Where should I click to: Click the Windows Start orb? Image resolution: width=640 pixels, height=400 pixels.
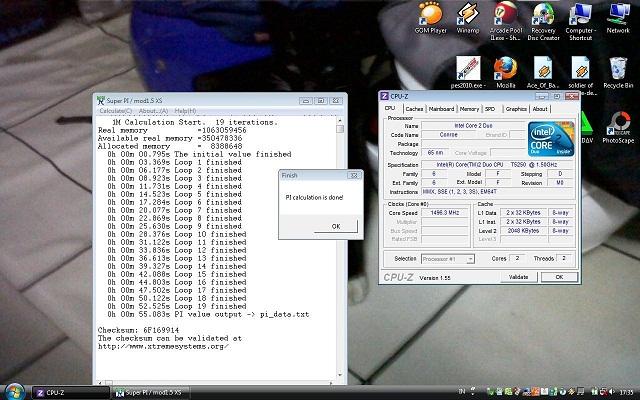[14, 392]
